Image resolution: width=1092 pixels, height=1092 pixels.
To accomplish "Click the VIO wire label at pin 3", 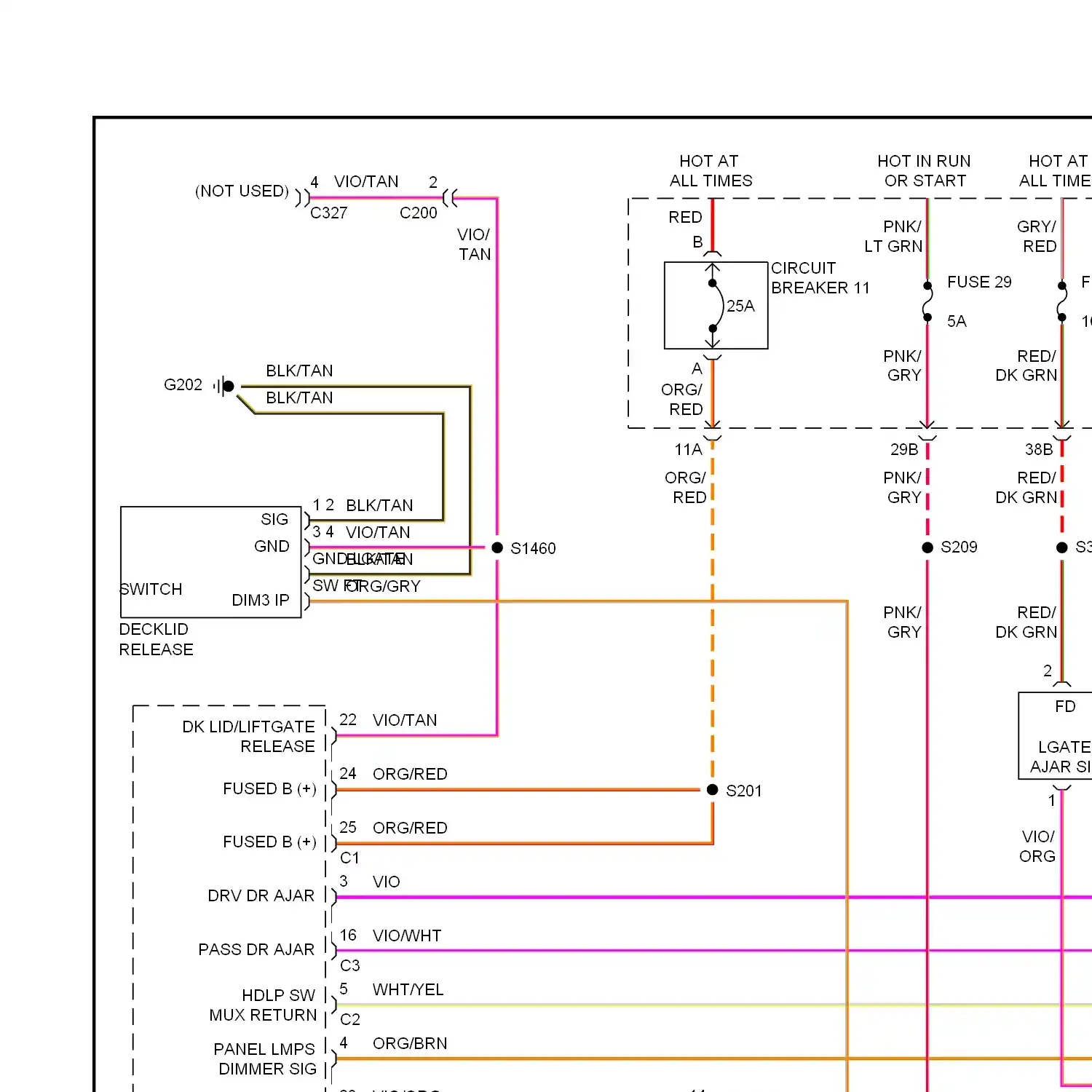I will 387,882.
